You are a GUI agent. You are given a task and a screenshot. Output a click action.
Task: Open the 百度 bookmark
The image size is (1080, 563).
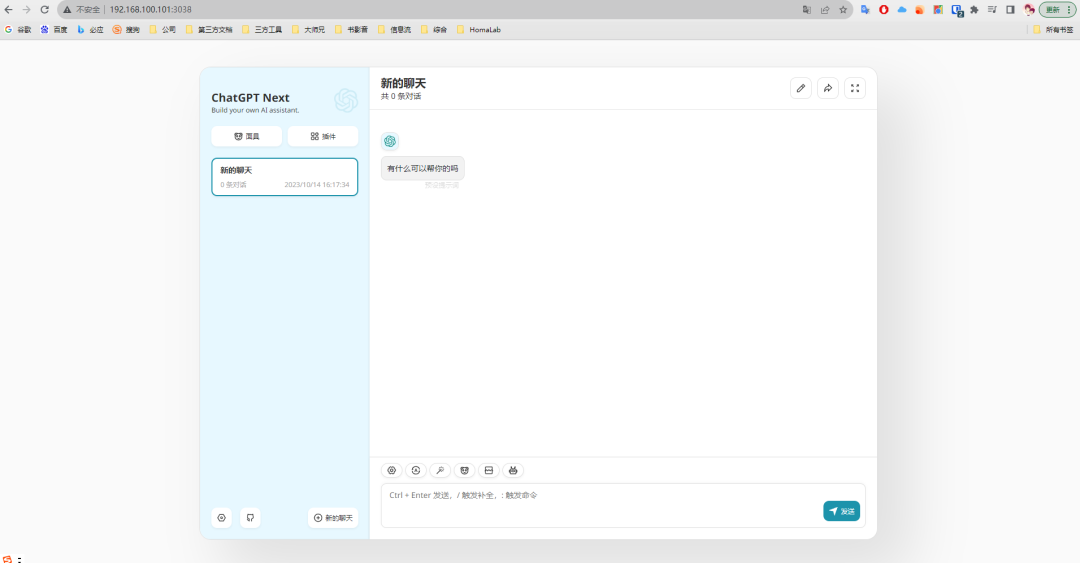point(54,30)
